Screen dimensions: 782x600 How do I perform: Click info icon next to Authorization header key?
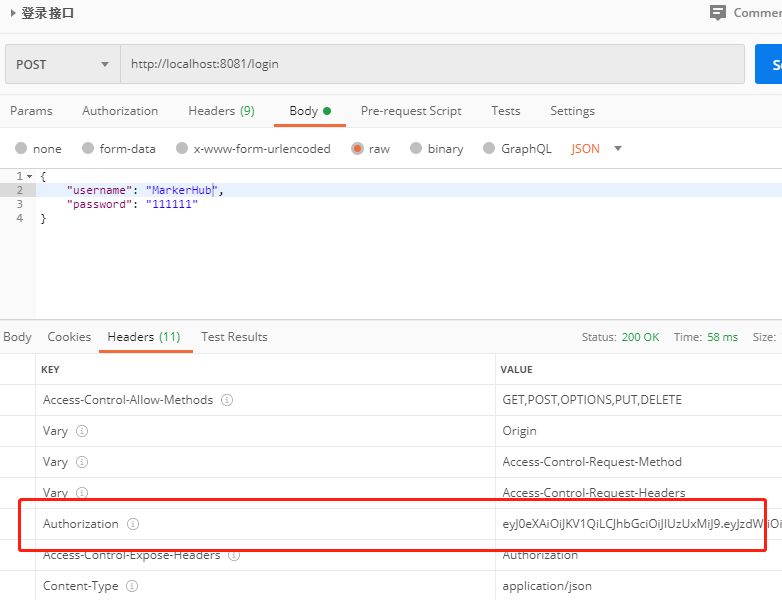tap(133, 524)
